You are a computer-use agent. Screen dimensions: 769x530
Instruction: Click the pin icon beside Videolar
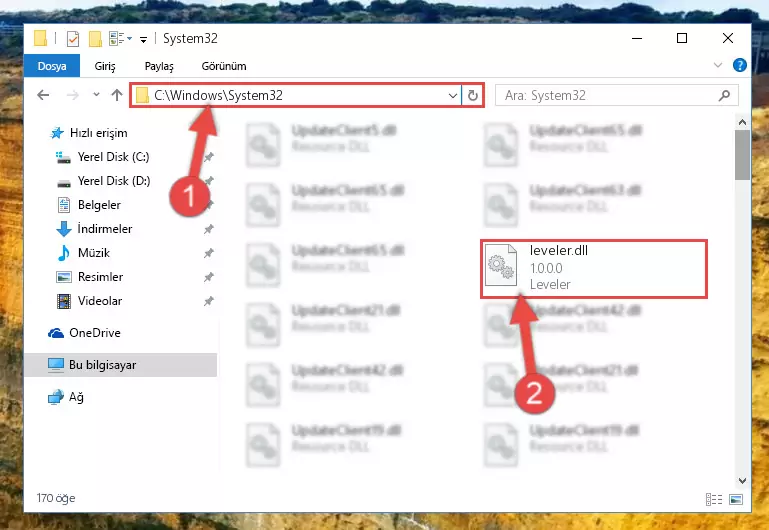click(x=208, y=301)
